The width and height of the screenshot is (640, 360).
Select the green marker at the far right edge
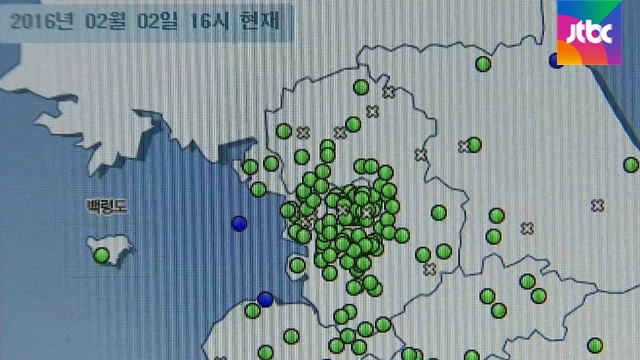tap(631, 165)
